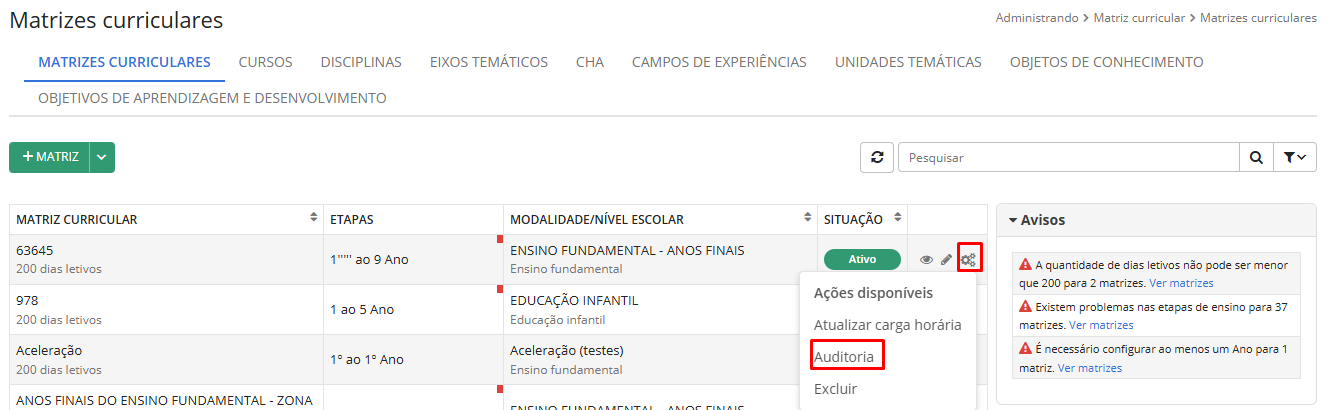Screen dimensions: 1325x410
Task: Click the refresh list icon button
Action: [x=877, y=158]
